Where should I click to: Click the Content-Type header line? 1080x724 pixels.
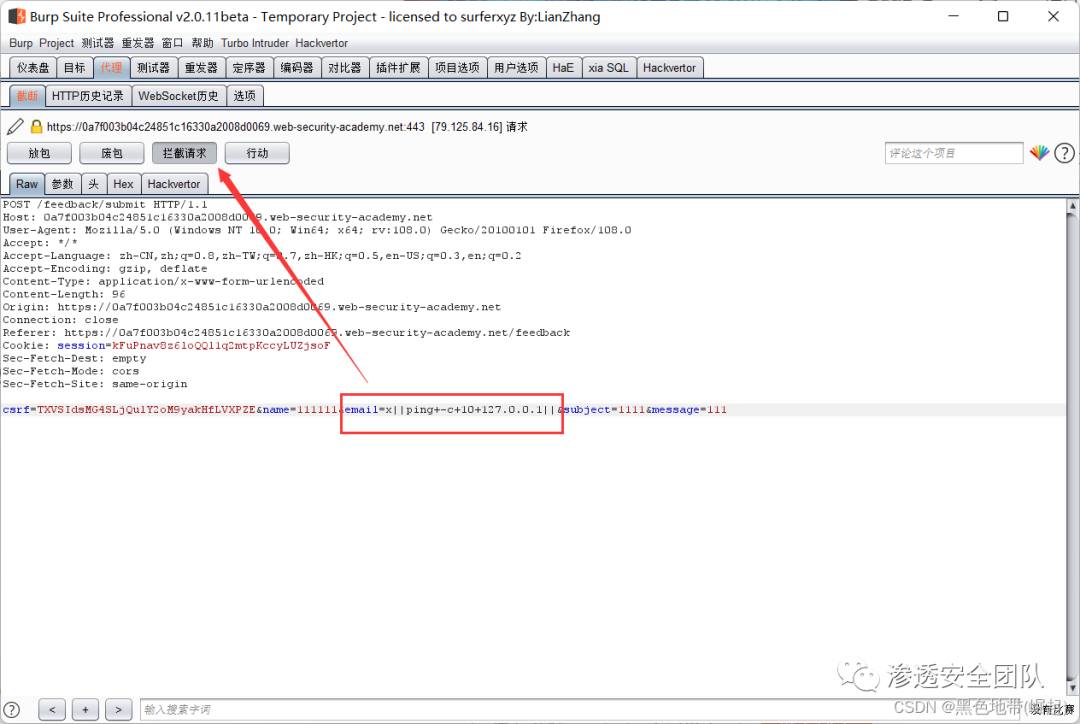pos(163,282)
